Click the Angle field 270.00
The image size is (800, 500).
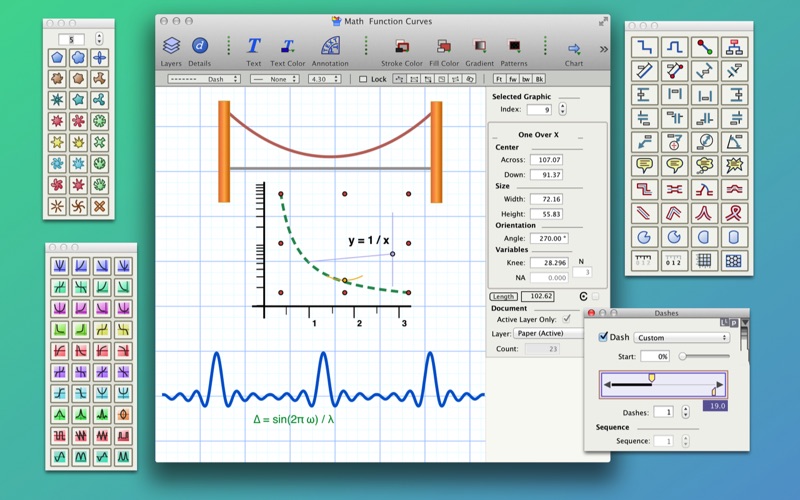tap(549, 238)
